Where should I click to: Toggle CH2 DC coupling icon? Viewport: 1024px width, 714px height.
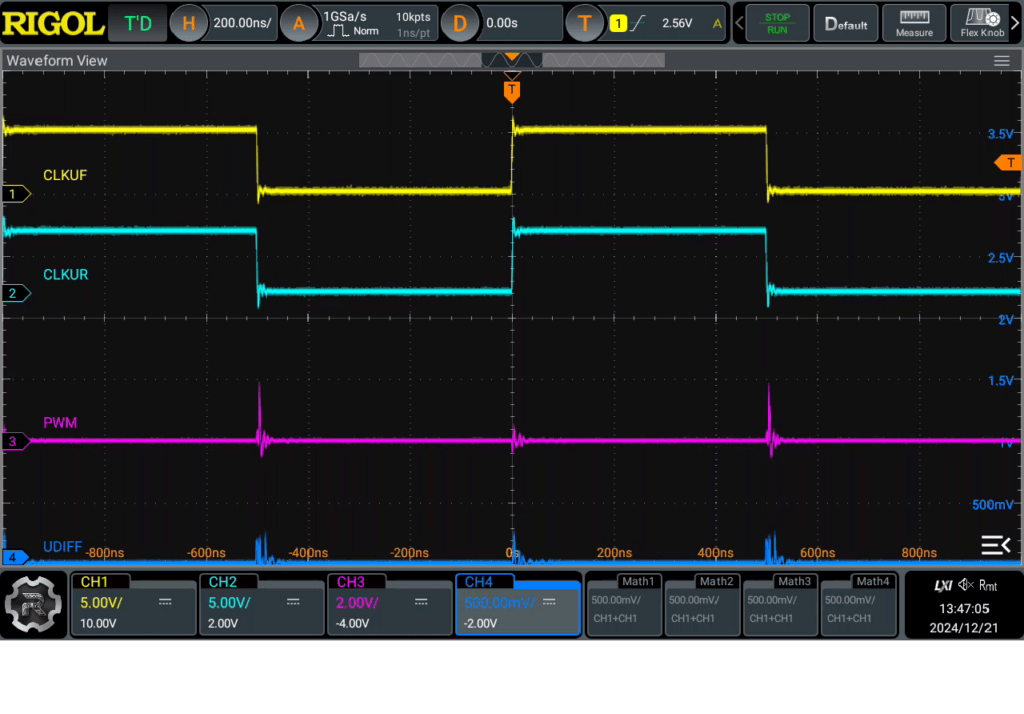[293, 602]
